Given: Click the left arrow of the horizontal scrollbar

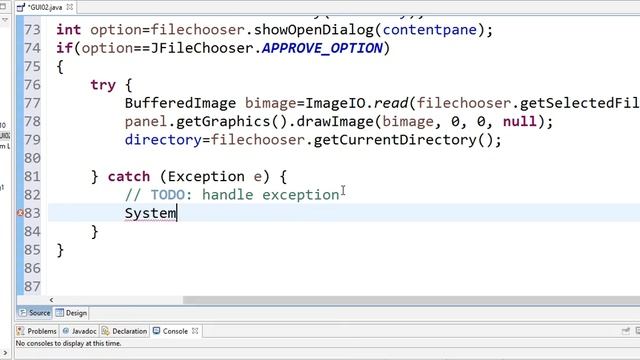Looking at the screenshot, I should pos(51,300).
